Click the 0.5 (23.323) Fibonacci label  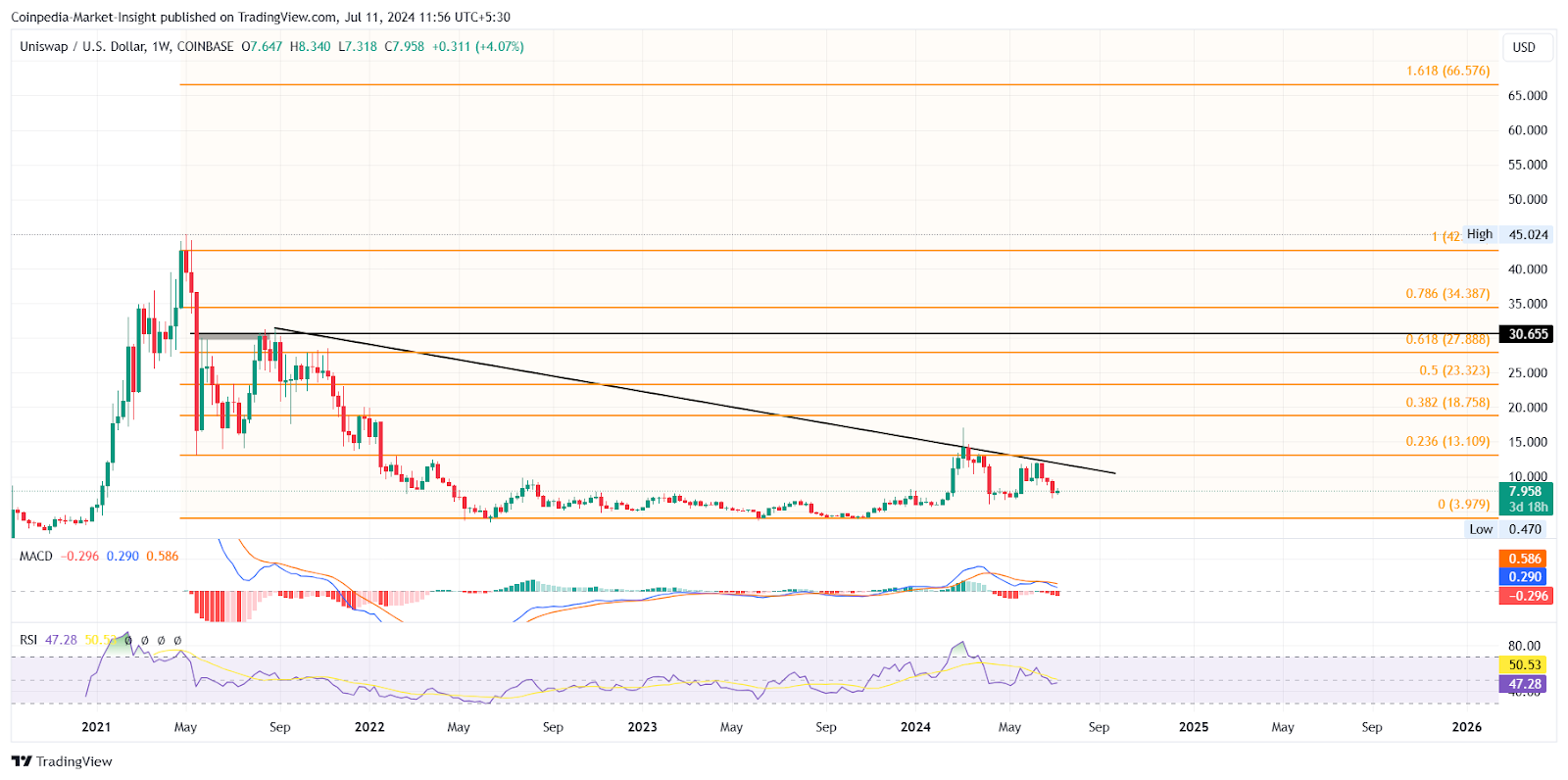pyautogui.click(x=1454, y=370)
